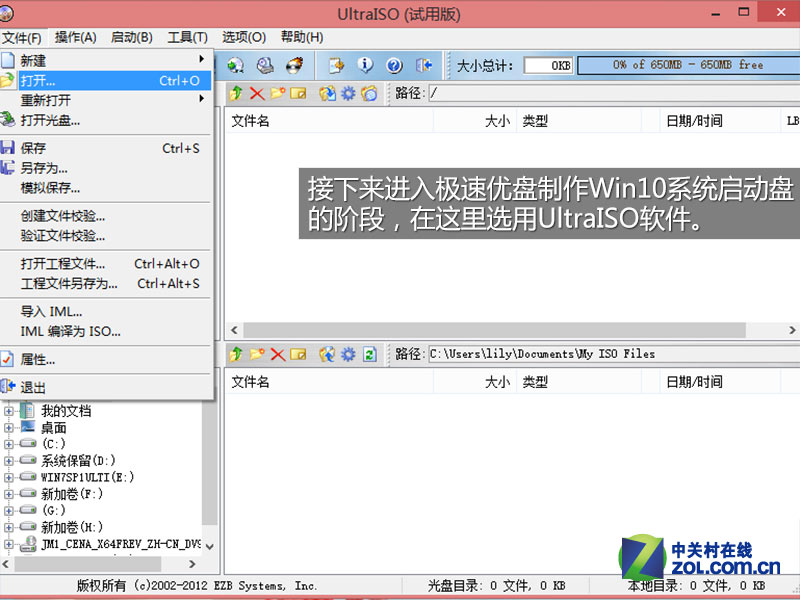Click the up-folder icon in the local pane toolbar

point(236,354)
